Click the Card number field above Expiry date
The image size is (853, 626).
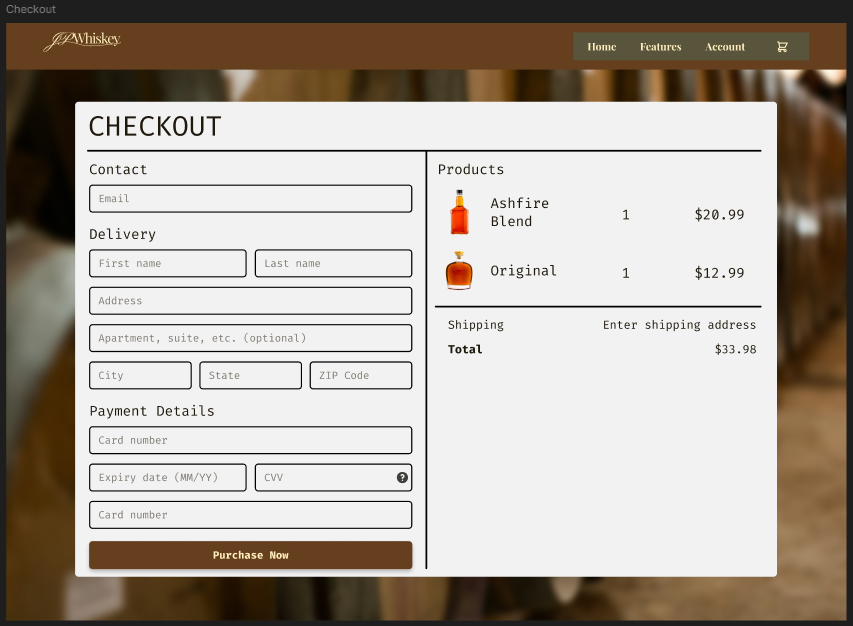[x=251, y=440]
